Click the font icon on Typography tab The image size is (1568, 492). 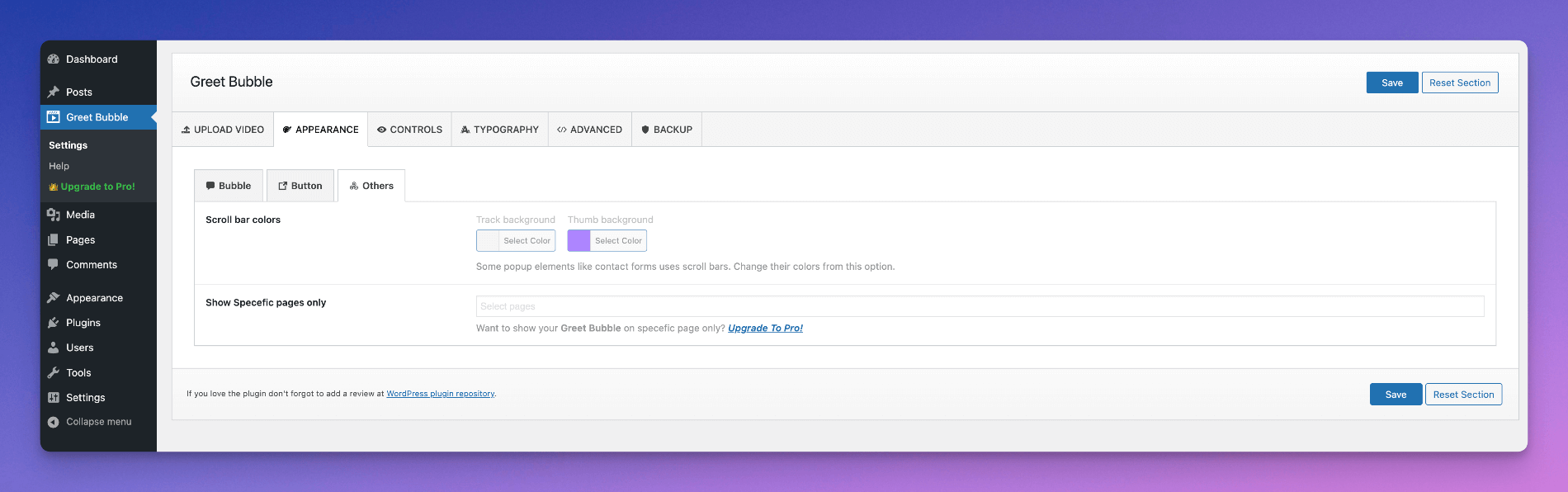[x=465, y=130]
